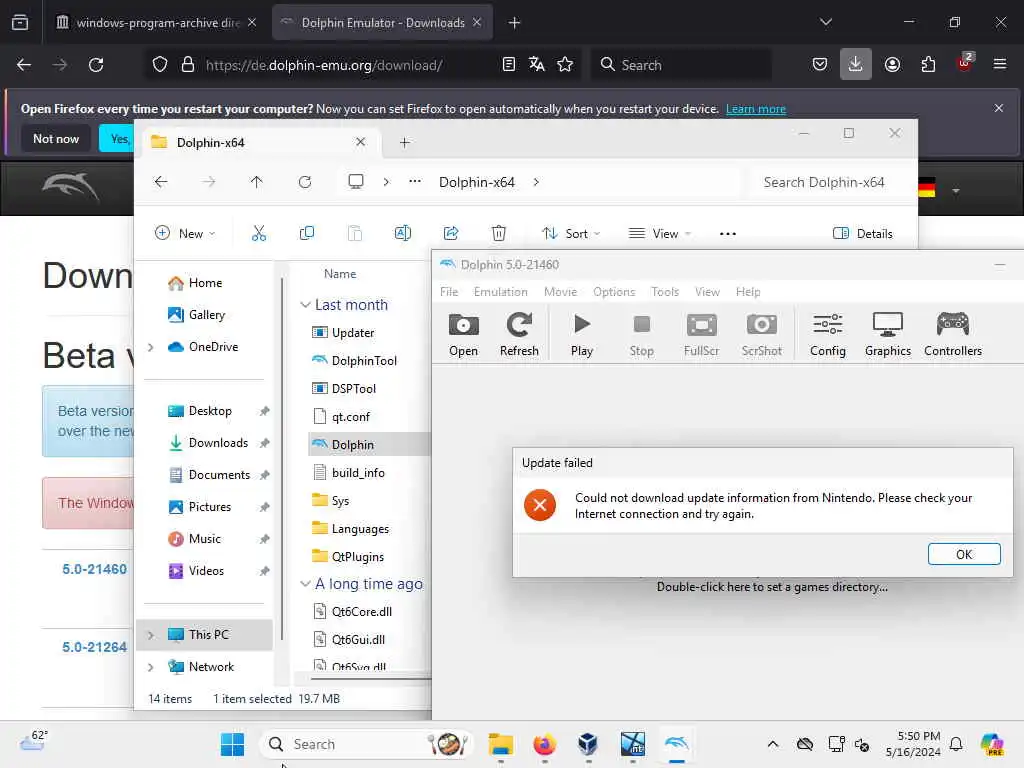The width and height of the screenshot is (1024, 768).
Task: Click Play in the Dolphin toolbar
Action: pos(581,334)
